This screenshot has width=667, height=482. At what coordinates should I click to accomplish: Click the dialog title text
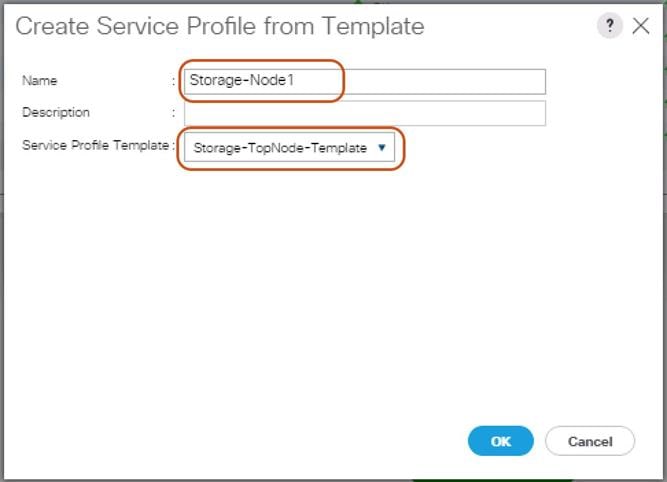click(x=220, y=27)
